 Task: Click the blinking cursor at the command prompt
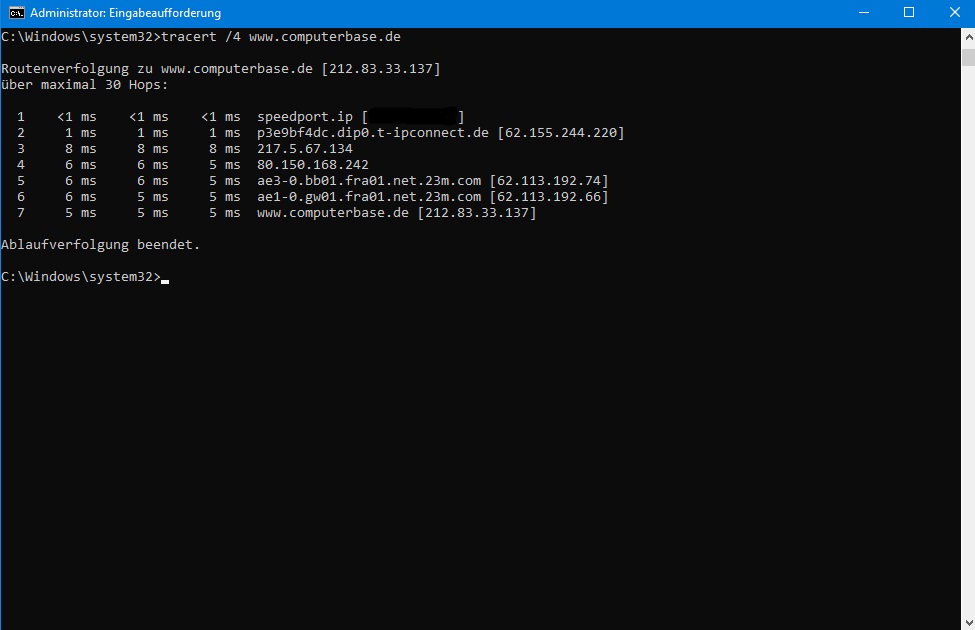[x=164, y=280]
